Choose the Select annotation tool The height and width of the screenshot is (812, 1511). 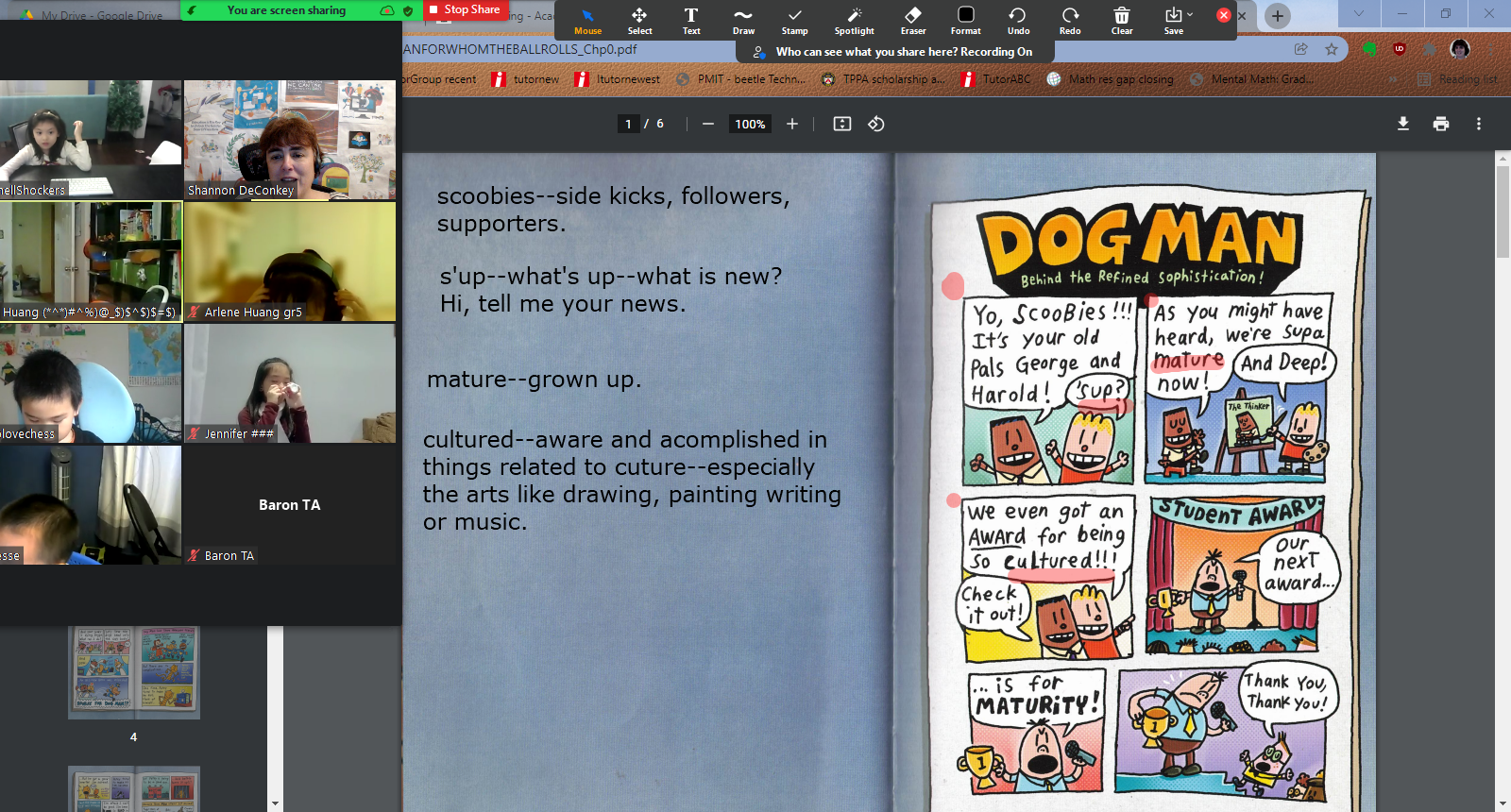coord(639,21)
